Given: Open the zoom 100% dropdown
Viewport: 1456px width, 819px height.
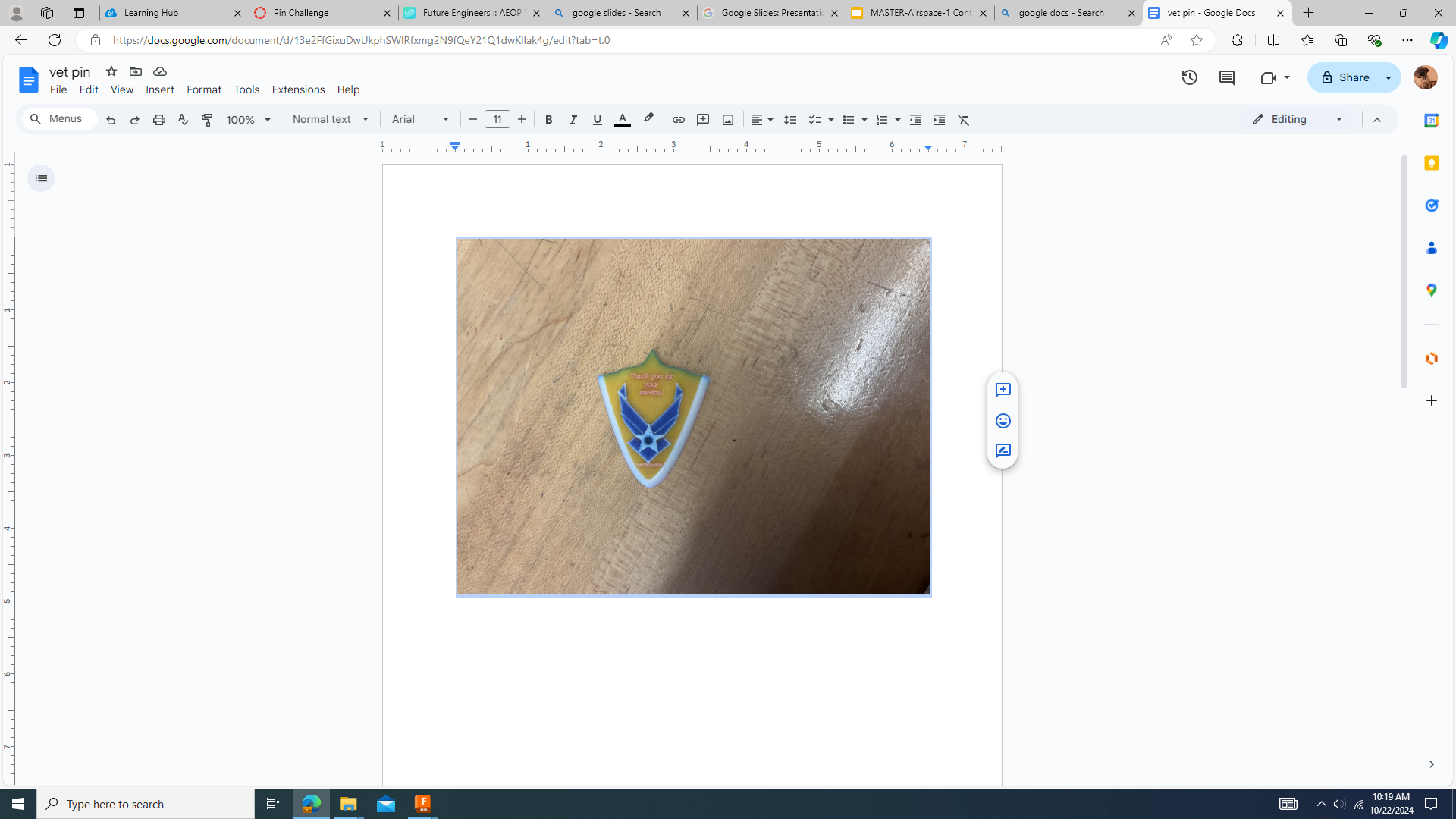Looking at the screenshot, I should (x=249, y=120).
